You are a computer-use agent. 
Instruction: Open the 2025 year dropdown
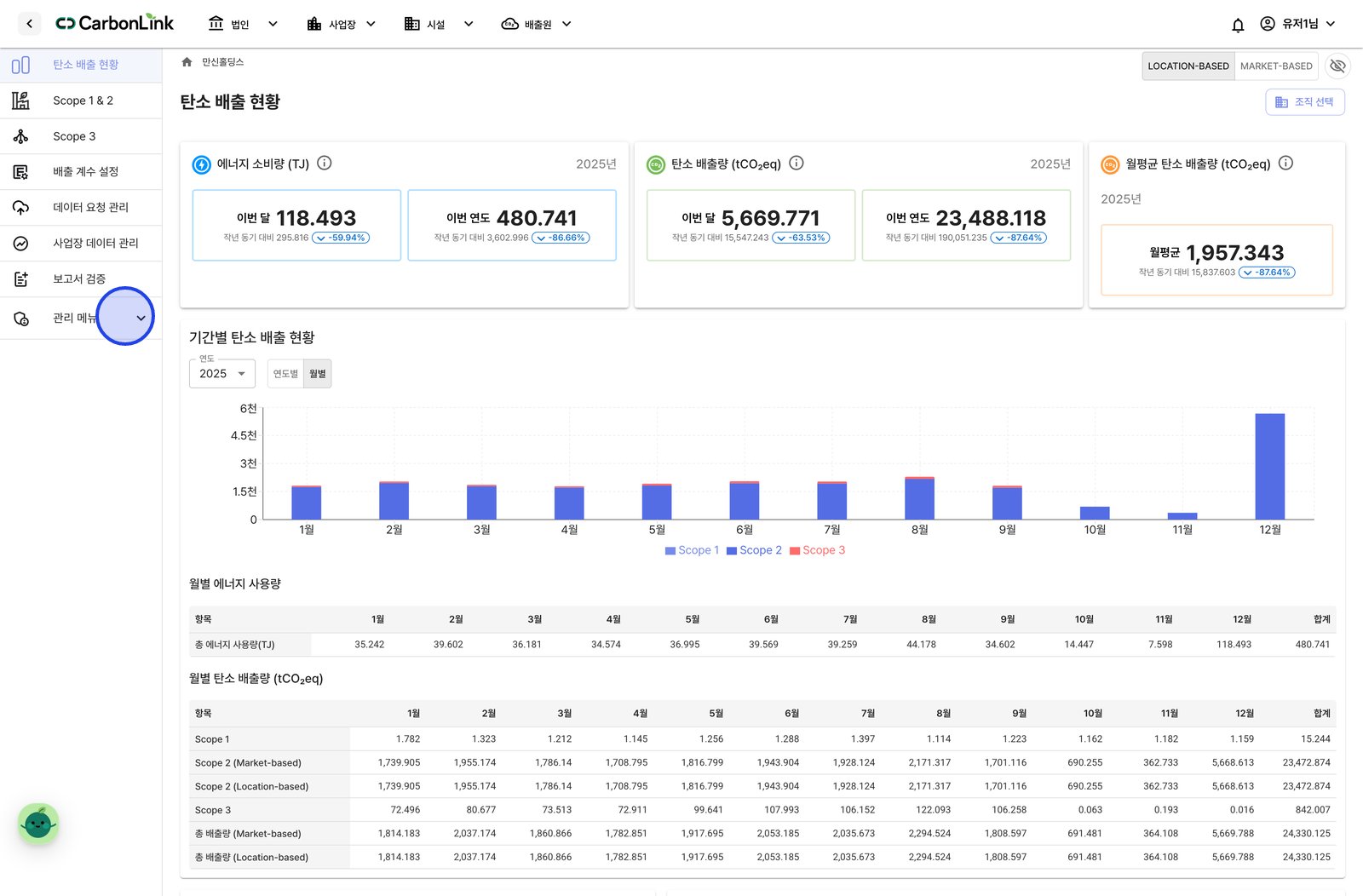pyautogui.click(x=222, y=374)
